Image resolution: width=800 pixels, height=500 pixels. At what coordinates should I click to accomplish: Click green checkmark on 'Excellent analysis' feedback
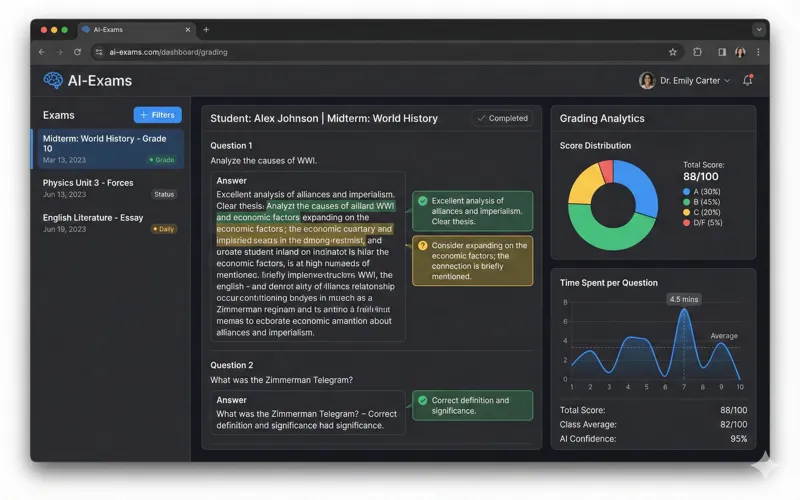click(x=422, y=201)
